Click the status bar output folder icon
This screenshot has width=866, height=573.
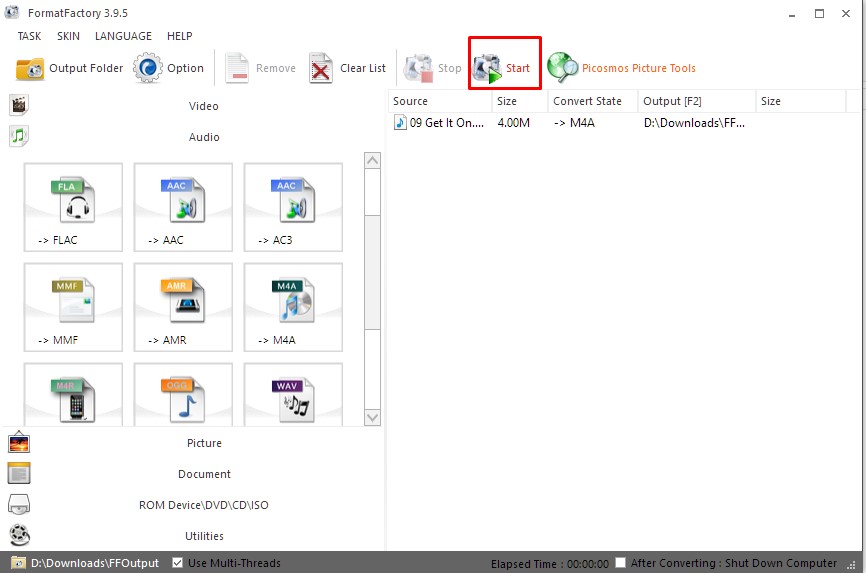tap(19, 563)
